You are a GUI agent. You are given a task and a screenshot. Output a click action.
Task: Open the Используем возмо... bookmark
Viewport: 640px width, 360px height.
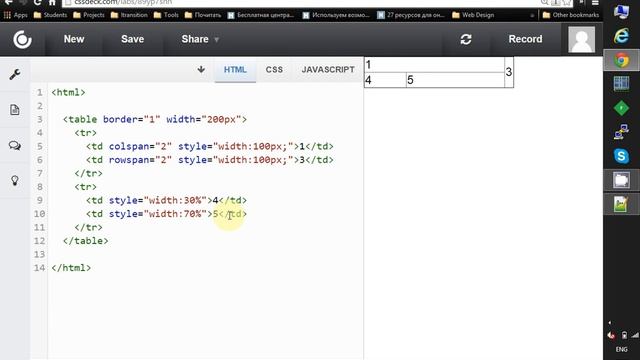(x=336, y=15)
